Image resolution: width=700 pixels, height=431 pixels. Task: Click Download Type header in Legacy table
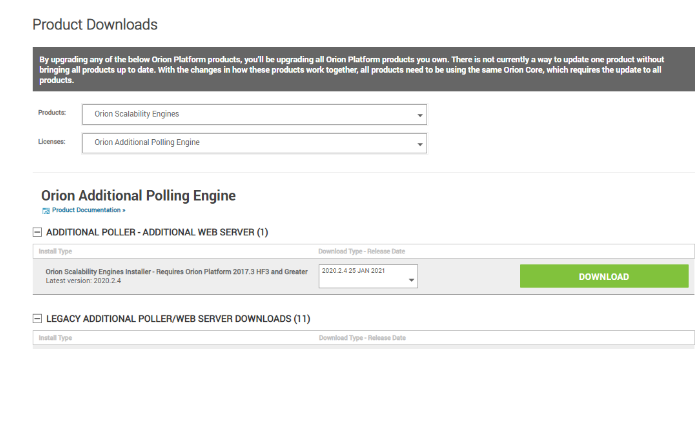click(361, 338)
